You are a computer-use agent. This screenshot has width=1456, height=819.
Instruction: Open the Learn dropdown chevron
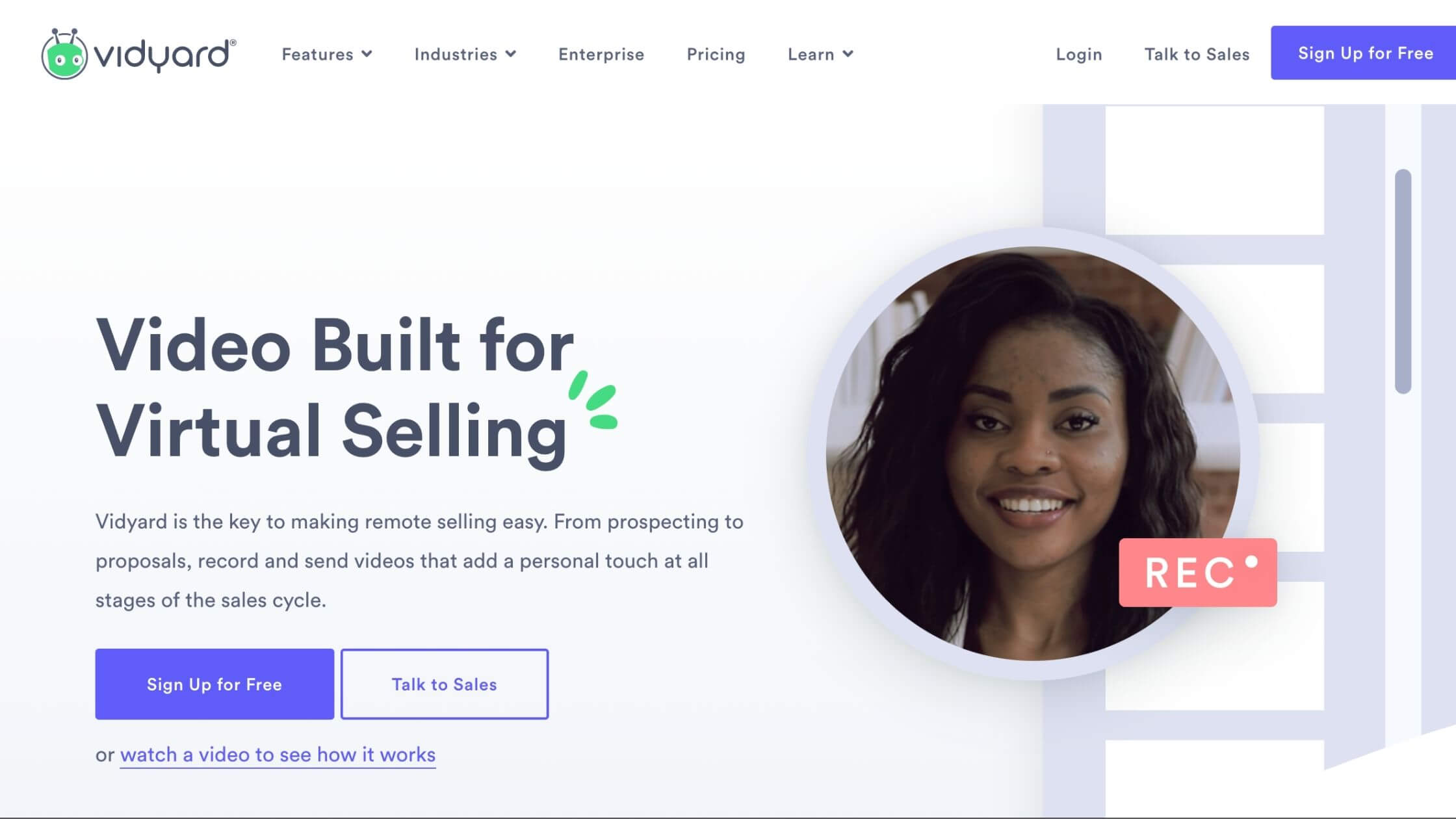848,54
